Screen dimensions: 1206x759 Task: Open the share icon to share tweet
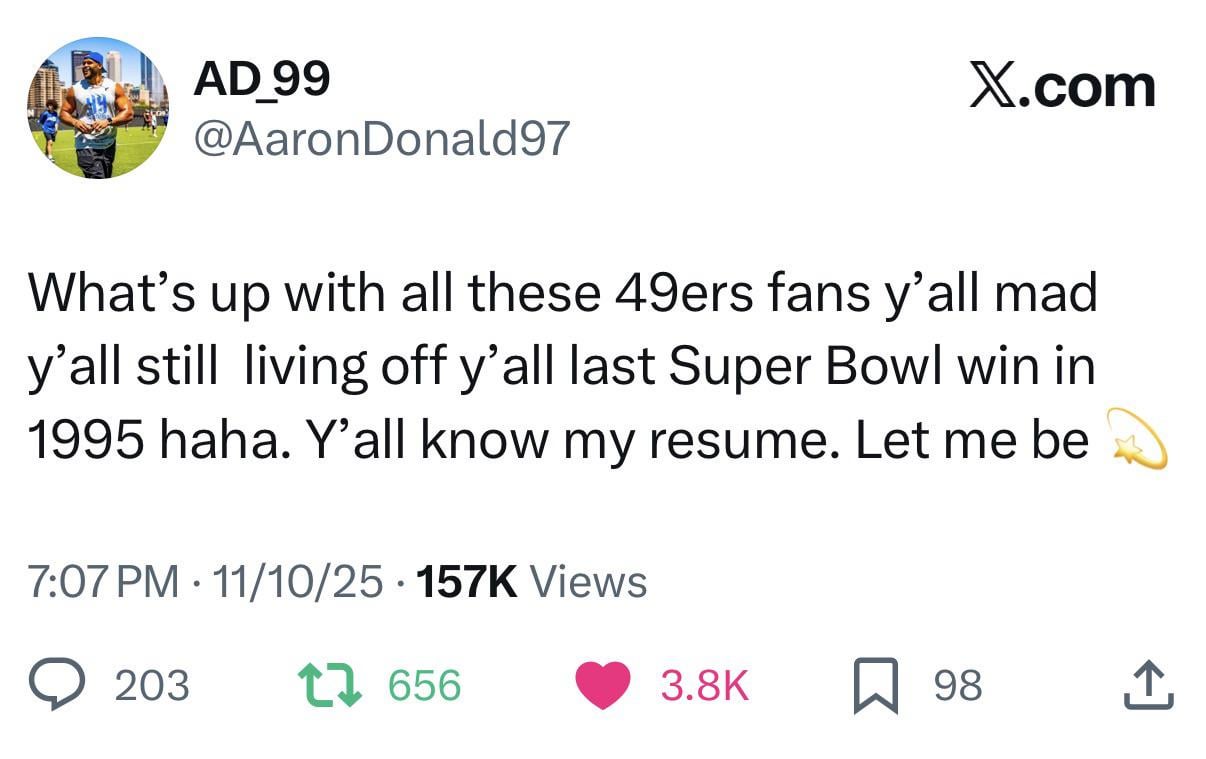(1148, 685)
